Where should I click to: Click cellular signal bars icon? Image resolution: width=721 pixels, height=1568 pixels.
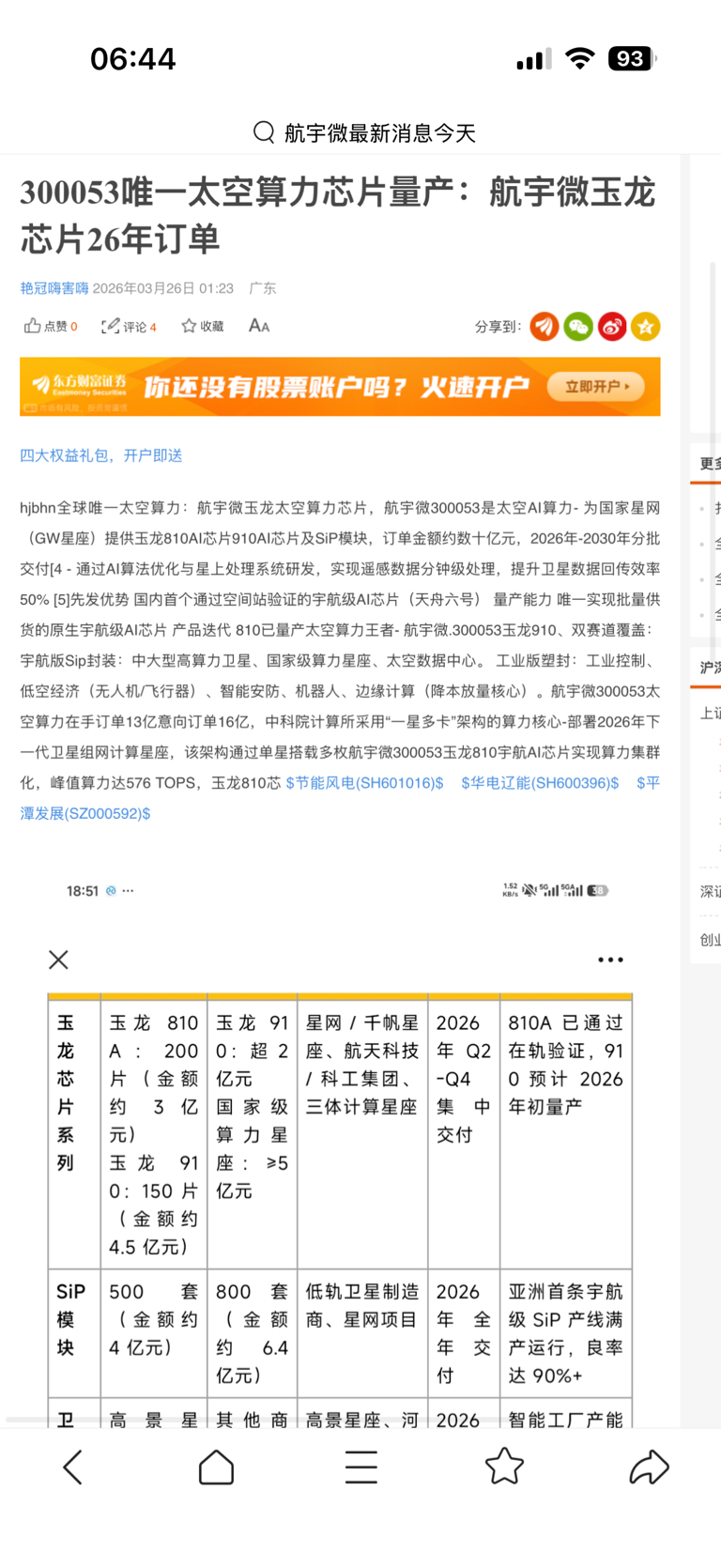click(x=534, y=60)
